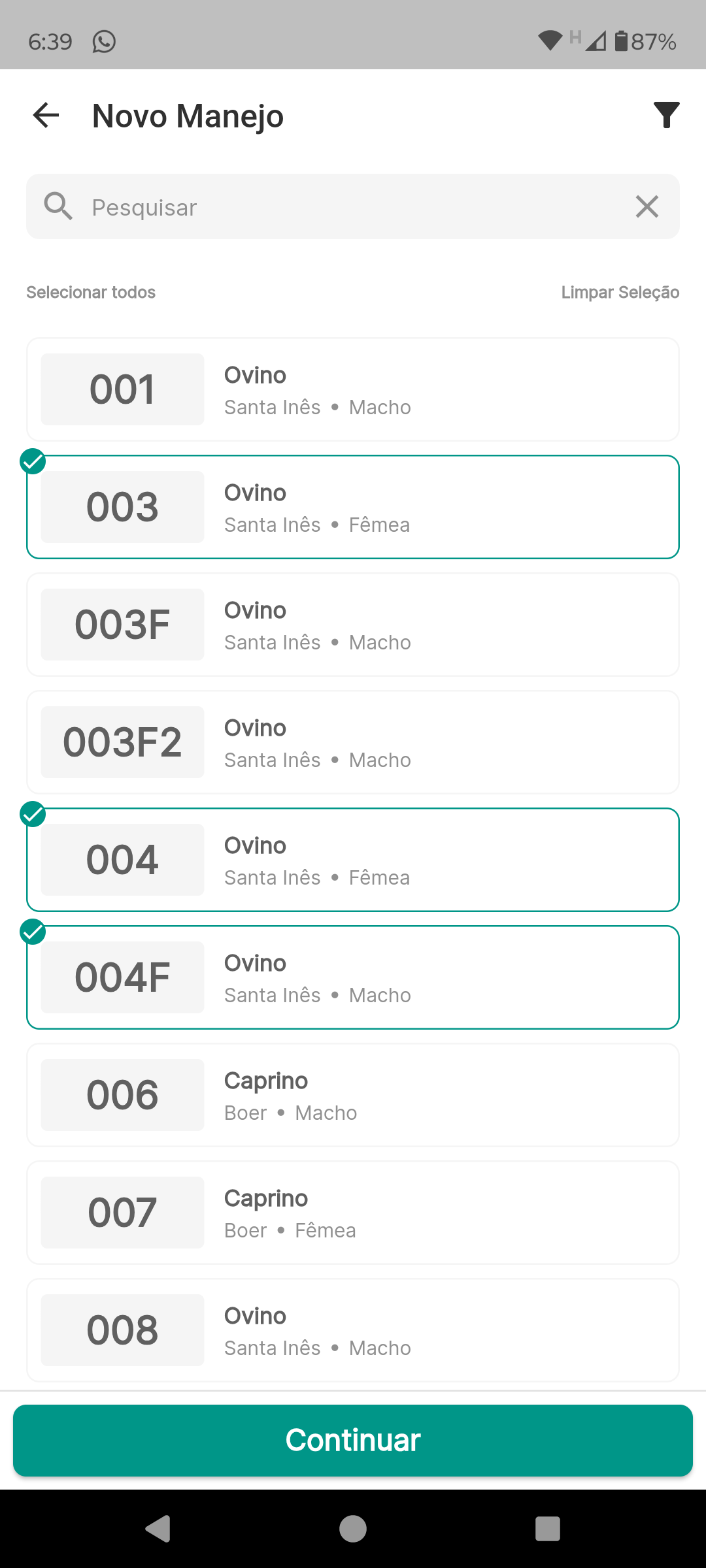Tap the search magnifier icon
Image resolution: width=706 pixels, height=1568 pixels.
[58, 206]
